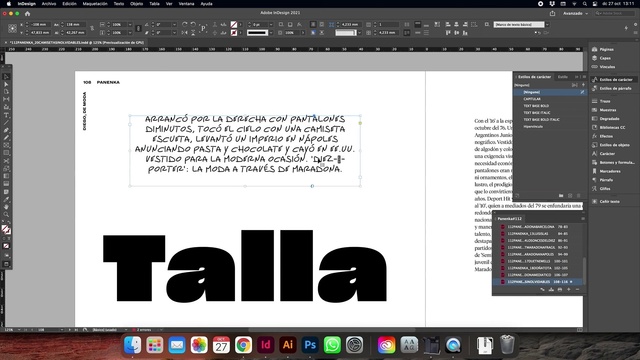Open Avanzado workspace switcher
This screenshot has width=640, height=360.
point(576,13)
